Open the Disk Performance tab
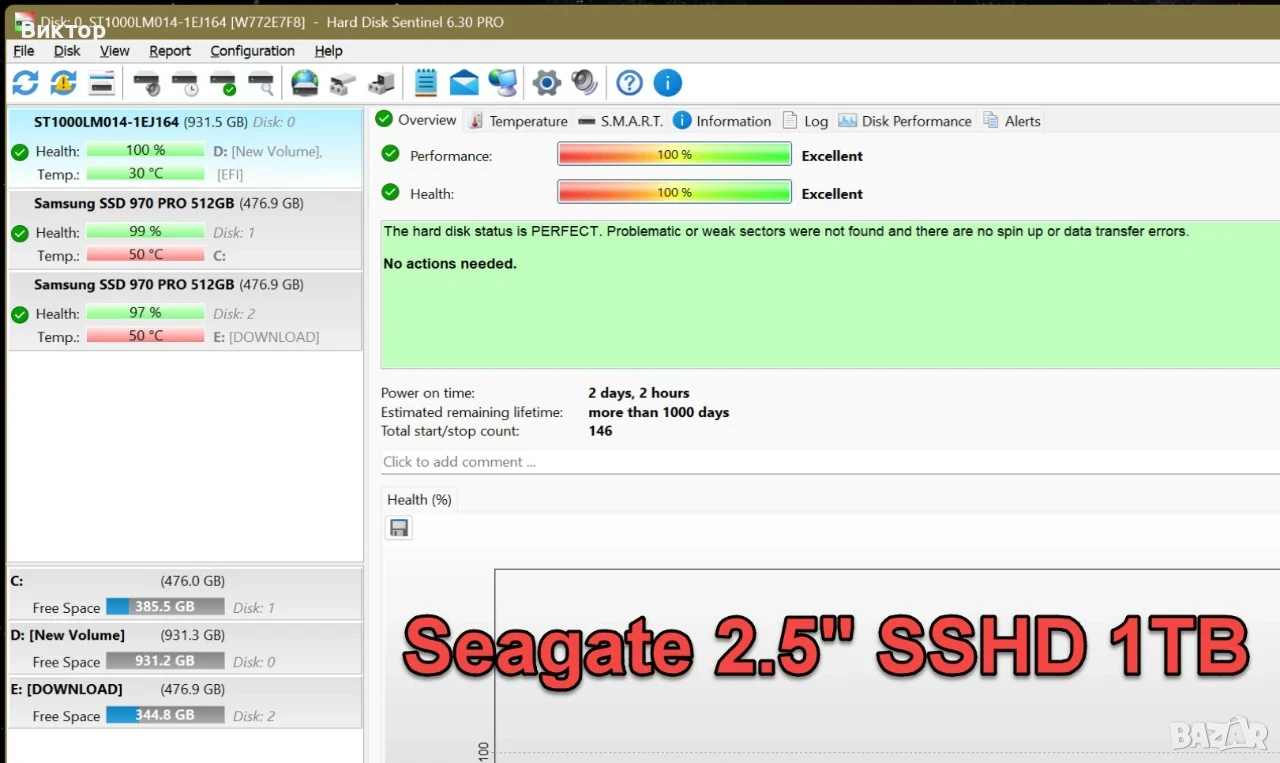Screen dimensions: 1280x763 tap(905, 121)
